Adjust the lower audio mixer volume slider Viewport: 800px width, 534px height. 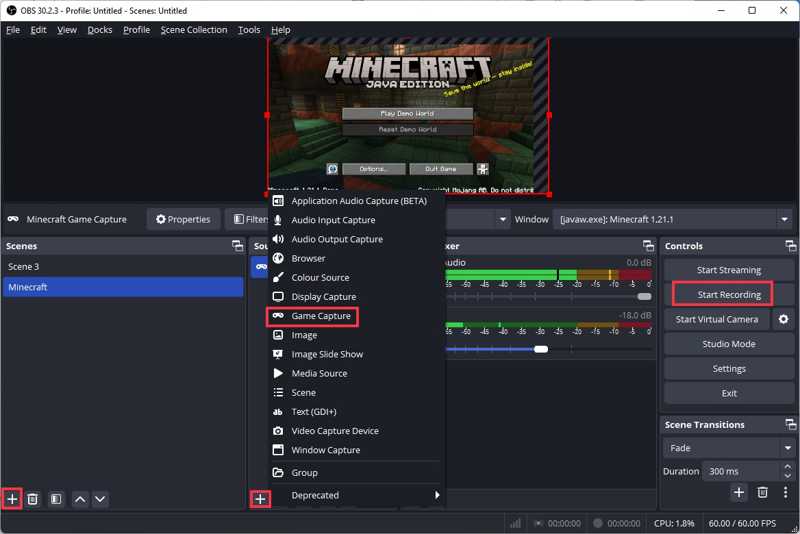click(x=541, y=349)
